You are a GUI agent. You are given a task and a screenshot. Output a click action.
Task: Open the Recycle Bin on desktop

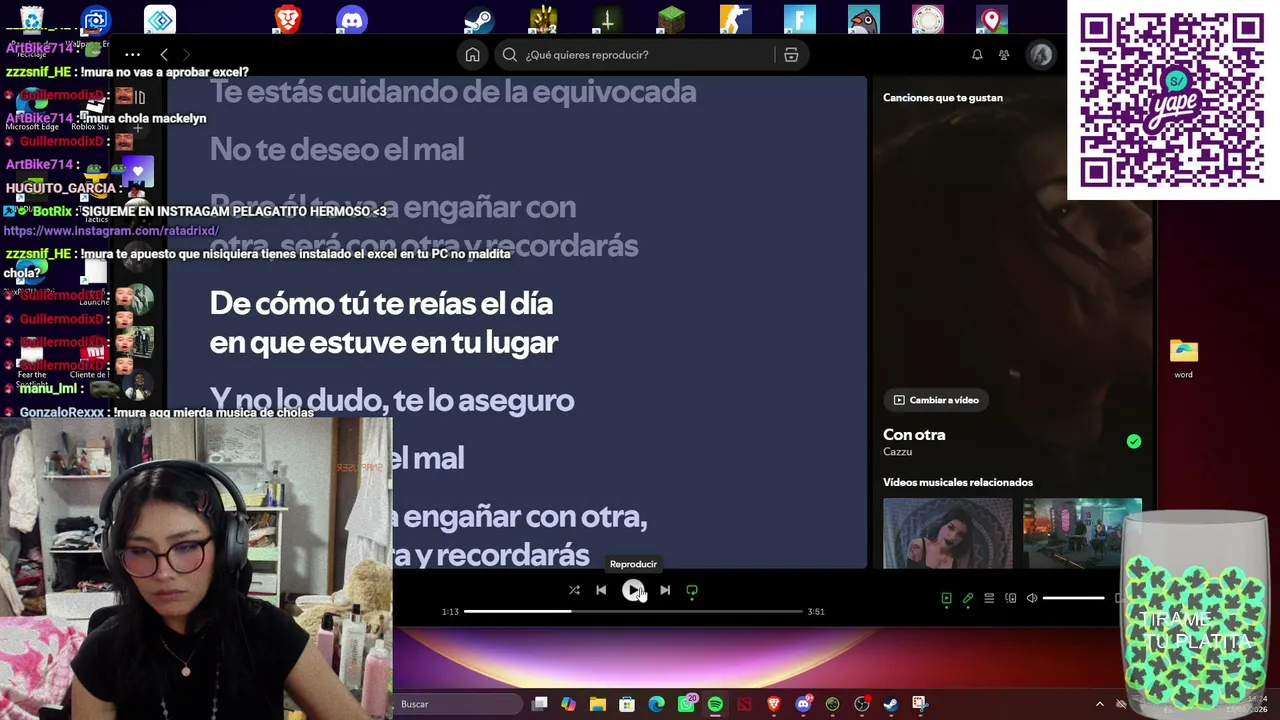point(32,19)
